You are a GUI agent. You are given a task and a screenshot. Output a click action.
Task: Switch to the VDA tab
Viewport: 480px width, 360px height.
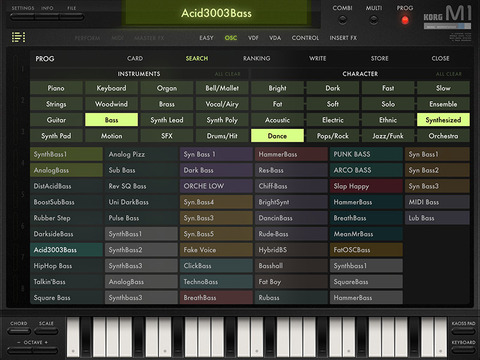275,38
